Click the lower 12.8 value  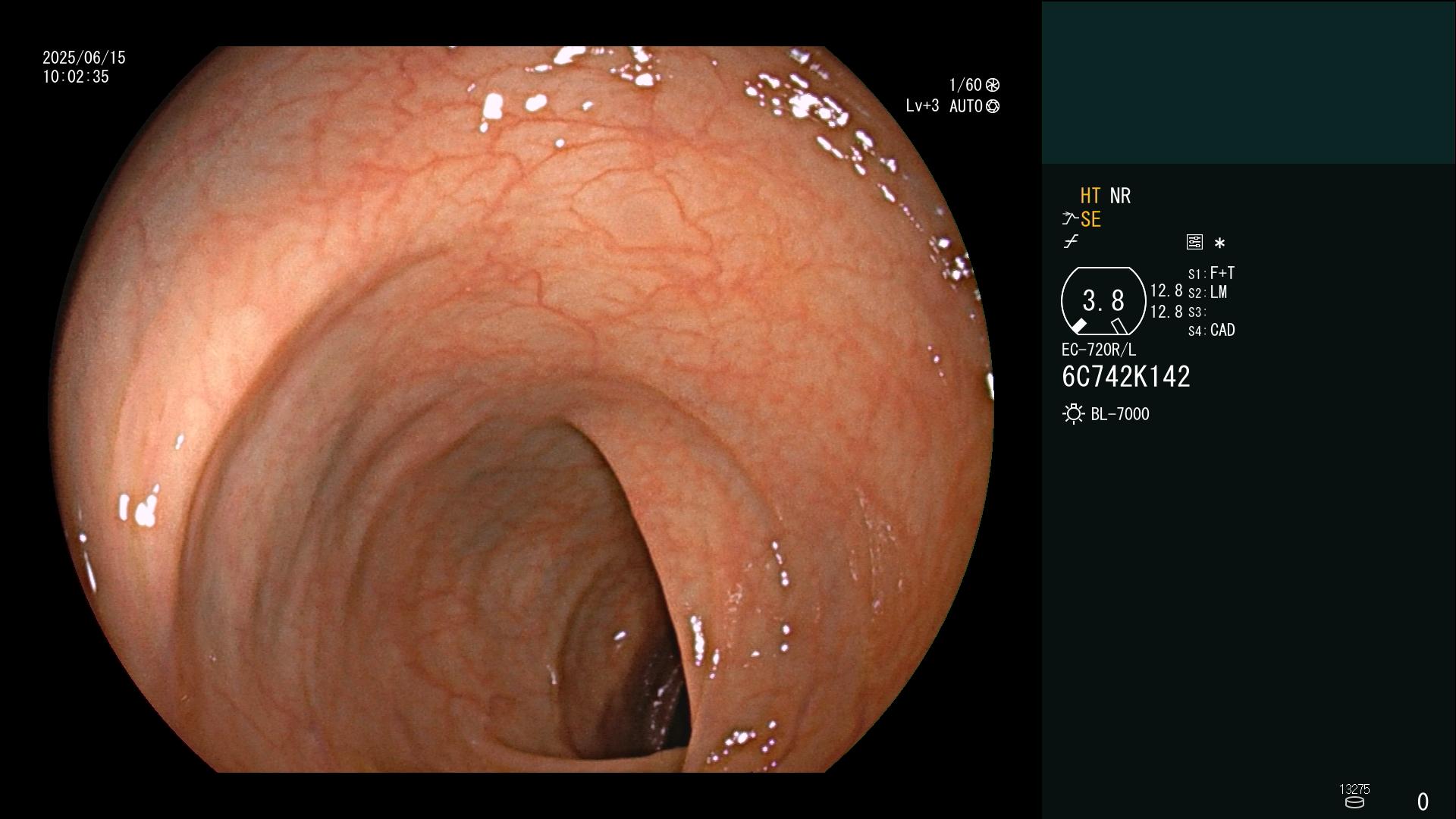1166,312
